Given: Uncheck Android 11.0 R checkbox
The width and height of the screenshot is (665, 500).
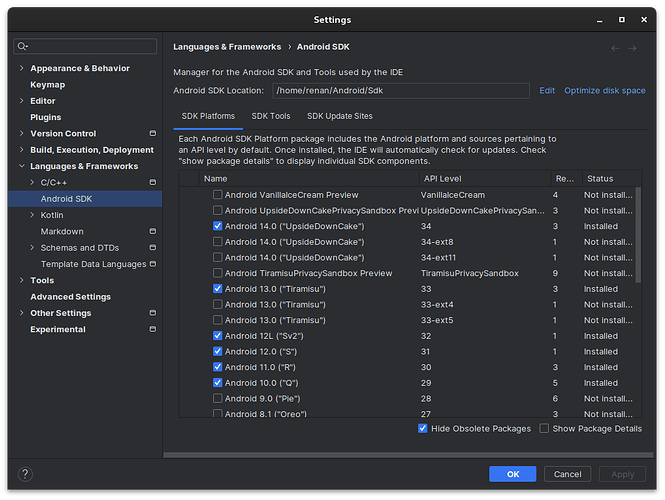Looking at the screenshot, I should [218, 367].
